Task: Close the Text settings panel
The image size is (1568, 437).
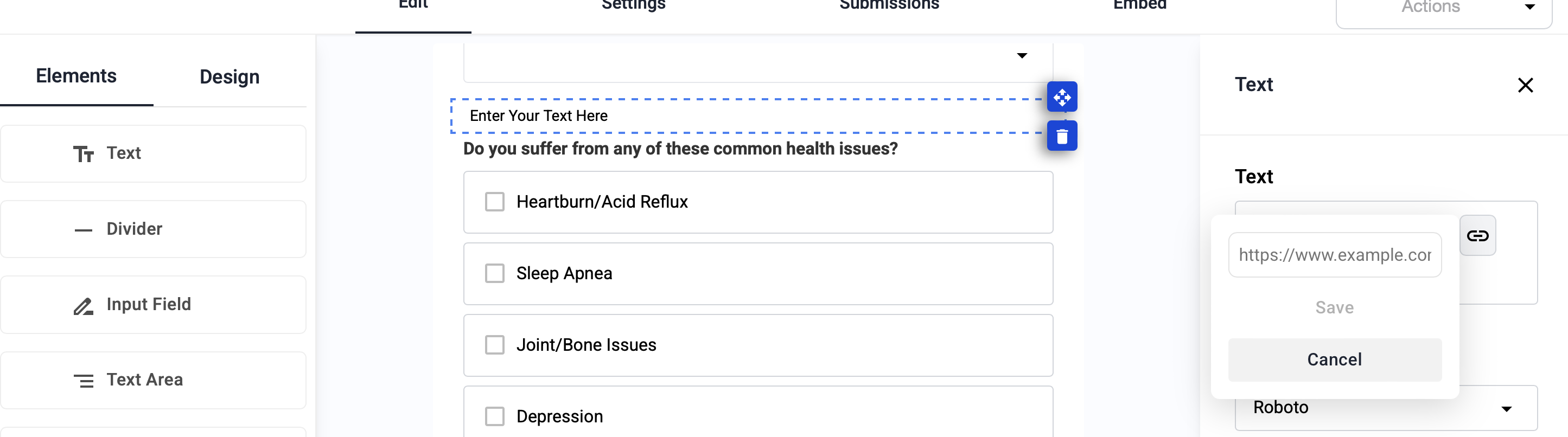Action: (1525, 85)
